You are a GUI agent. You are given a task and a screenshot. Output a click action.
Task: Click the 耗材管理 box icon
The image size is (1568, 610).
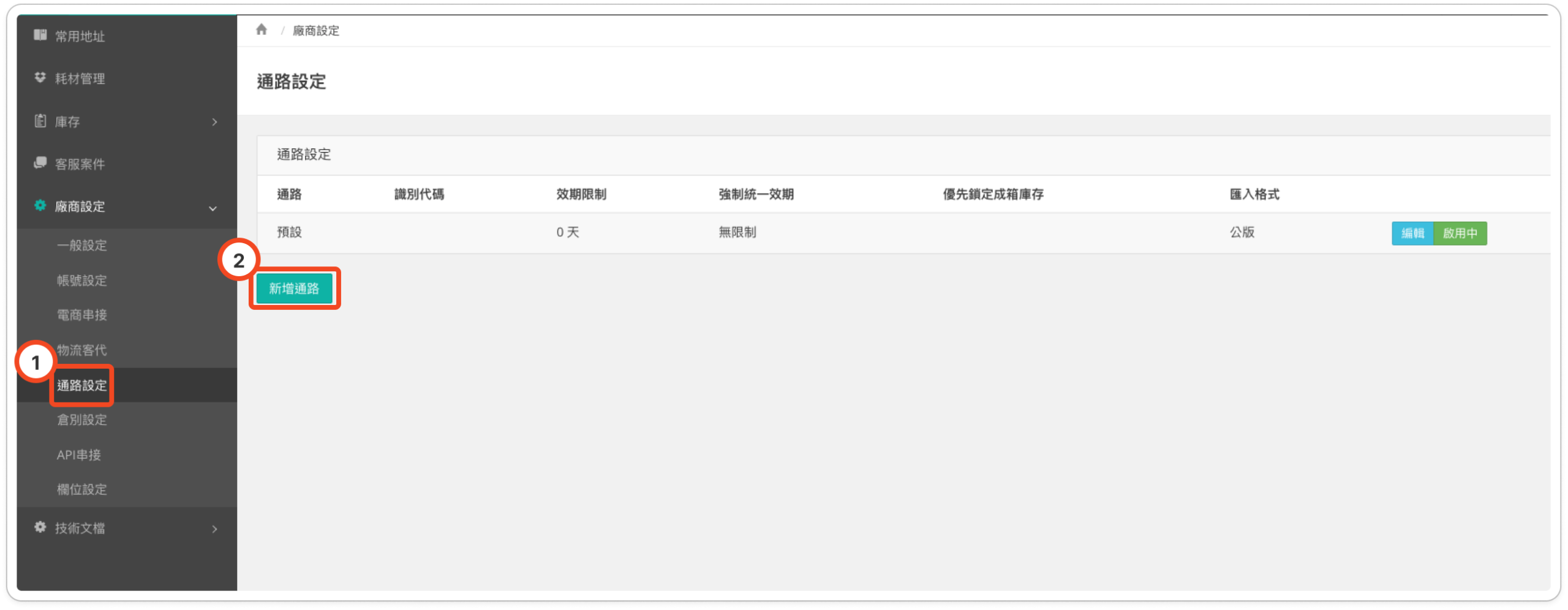tap(40, 78)
